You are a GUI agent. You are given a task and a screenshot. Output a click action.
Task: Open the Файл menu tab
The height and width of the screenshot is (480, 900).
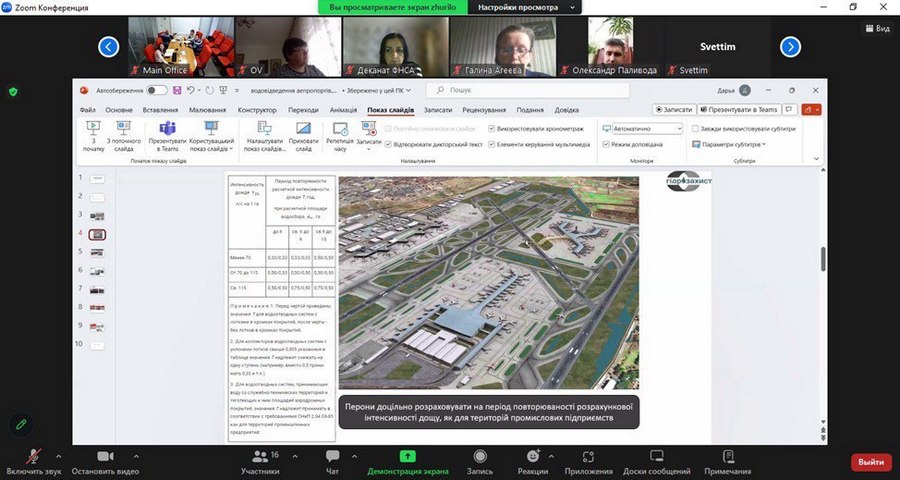[87, 110]
